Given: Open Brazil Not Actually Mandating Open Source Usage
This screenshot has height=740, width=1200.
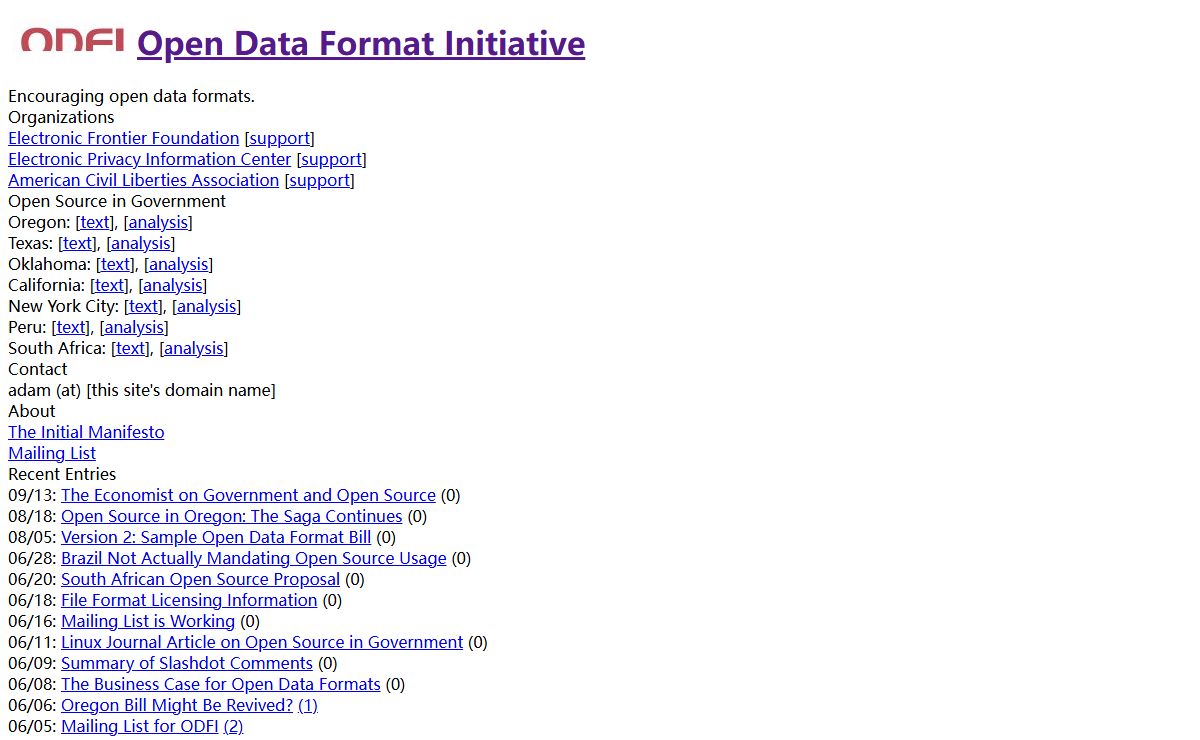Looking at the screenshot, I should [x=254, y=558].
